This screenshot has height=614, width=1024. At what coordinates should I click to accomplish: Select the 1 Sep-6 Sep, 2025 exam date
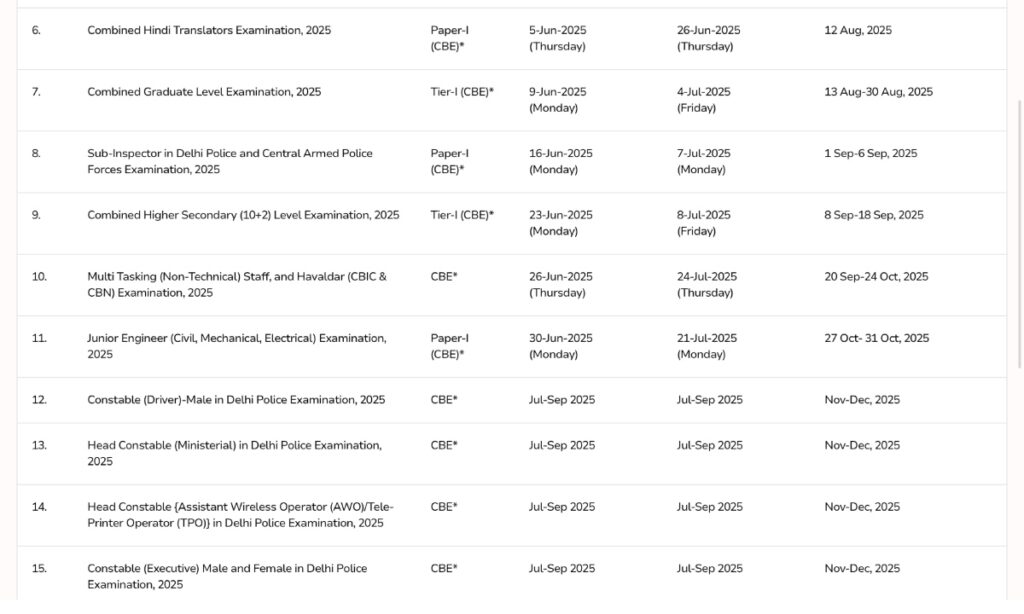click(870, 154)
